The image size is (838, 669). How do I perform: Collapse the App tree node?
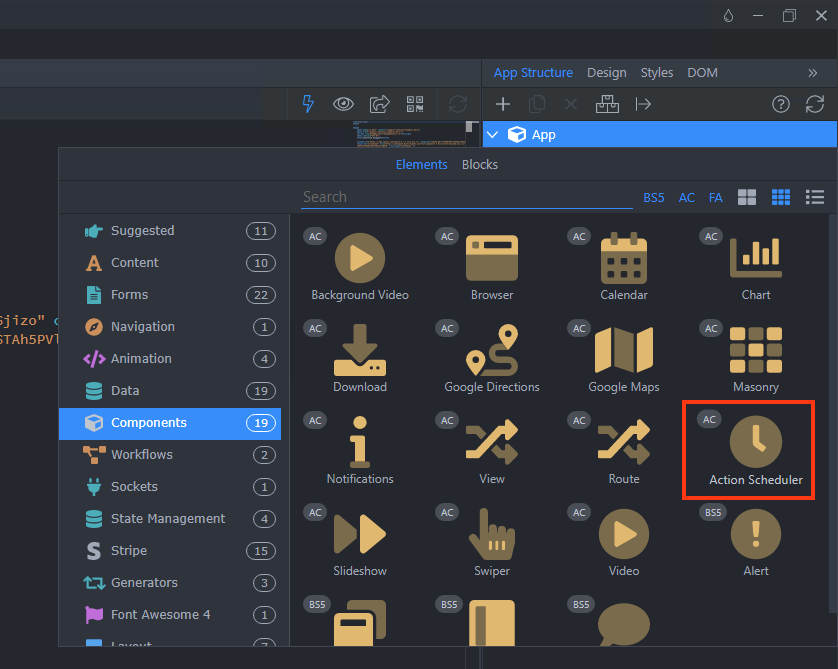pos(492,135)
